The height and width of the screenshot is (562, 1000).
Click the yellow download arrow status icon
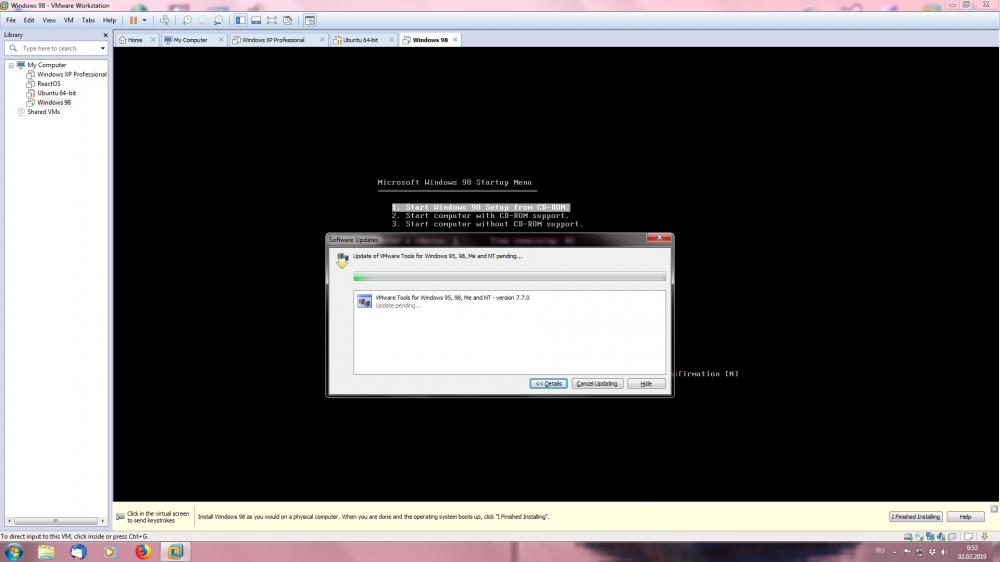[x=984, y=536]
